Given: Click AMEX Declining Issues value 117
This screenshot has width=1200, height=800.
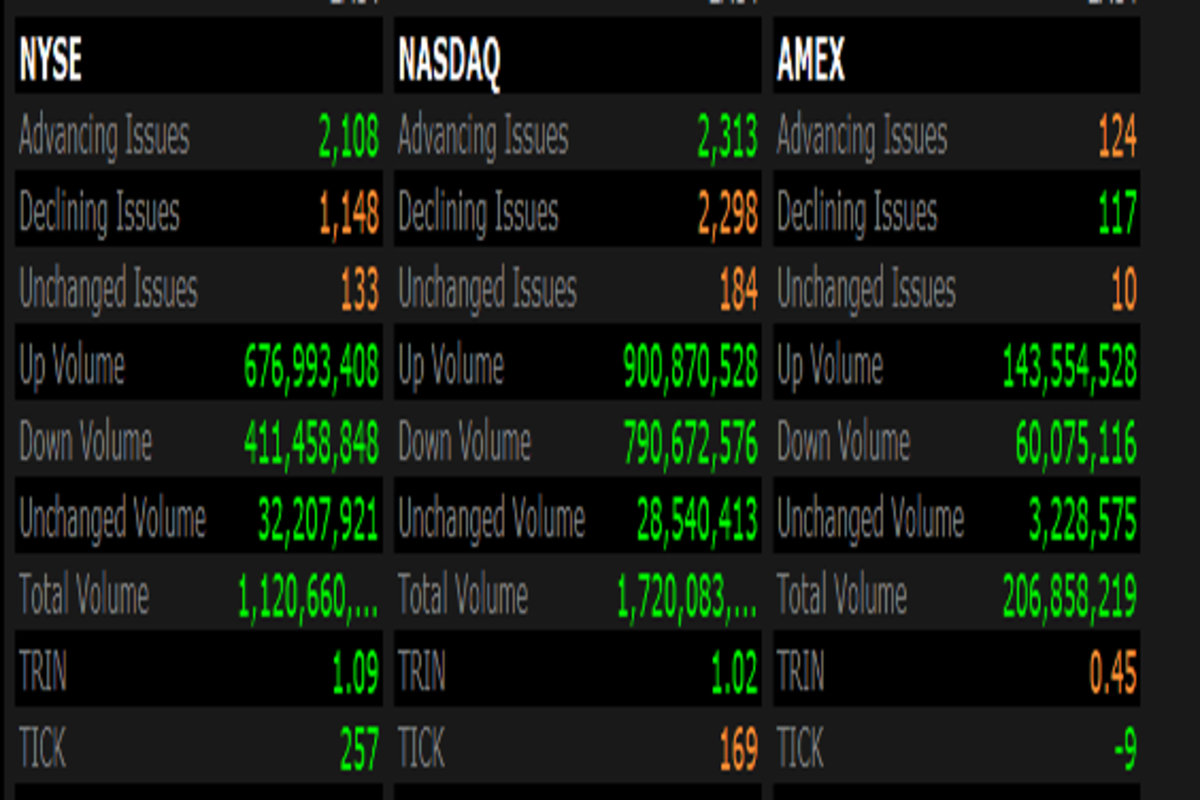Looking at the screenshot, I should (1117, 214).
